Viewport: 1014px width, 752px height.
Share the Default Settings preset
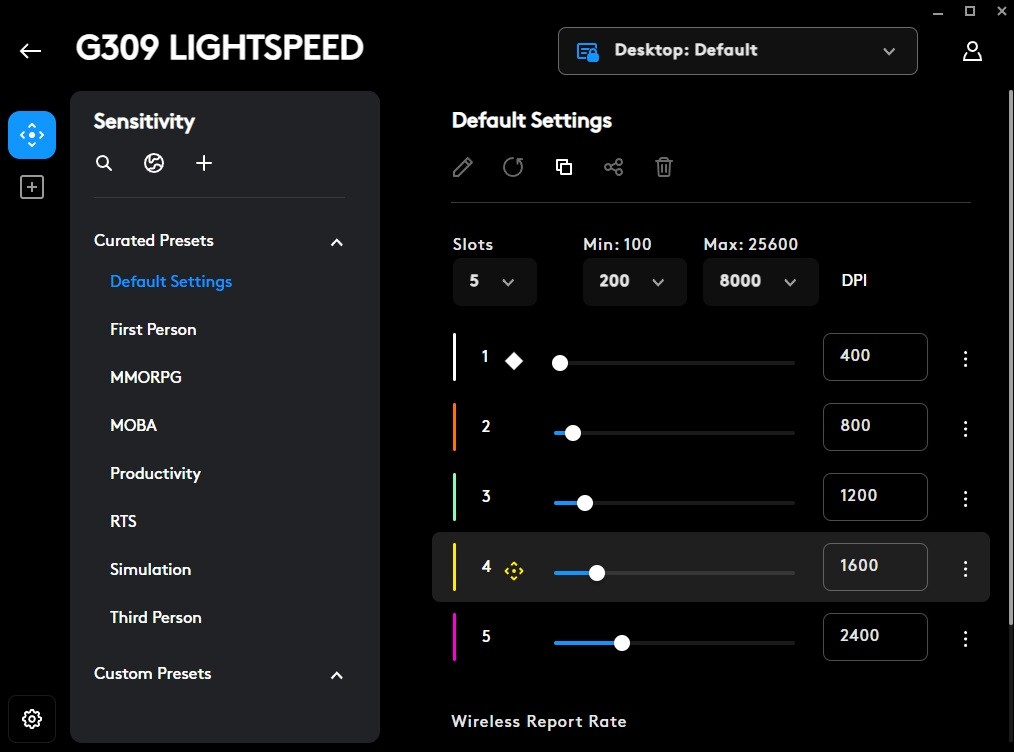[613, 167]
